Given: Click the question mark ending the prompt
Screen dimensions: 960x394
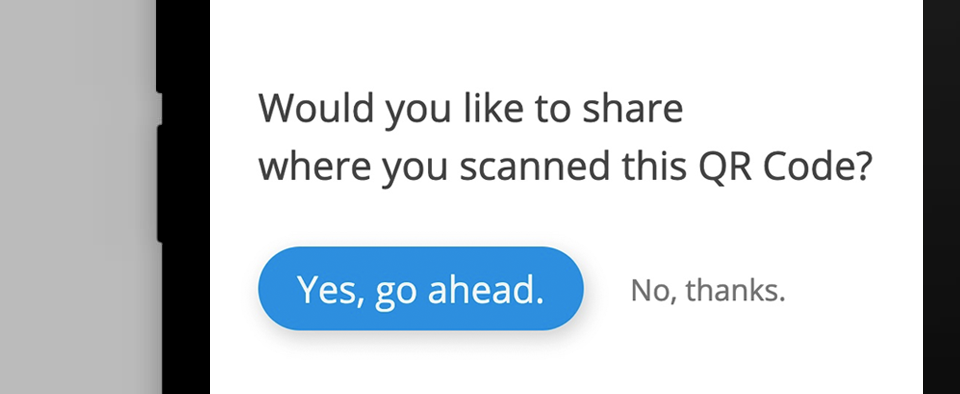Looking at the screenshot, I should pos(860,166).
